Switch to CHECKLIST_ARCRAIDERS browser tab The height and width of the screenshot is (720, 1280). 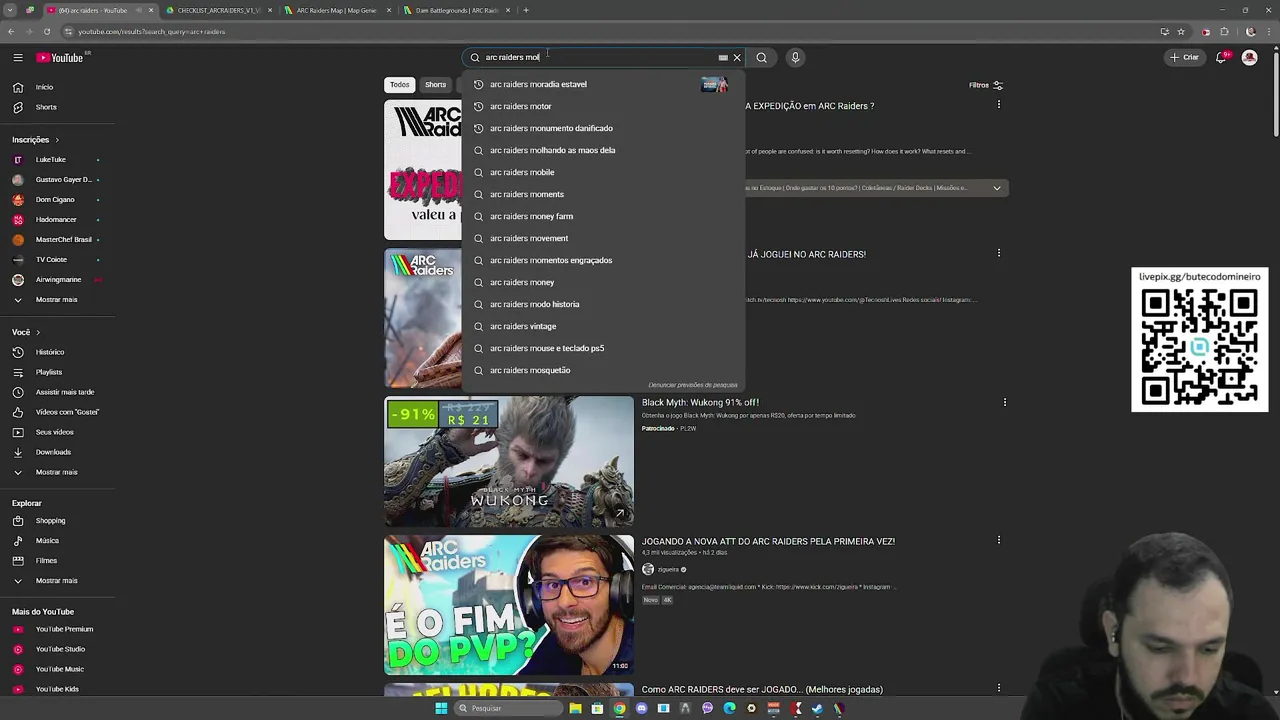coord(219,10)
